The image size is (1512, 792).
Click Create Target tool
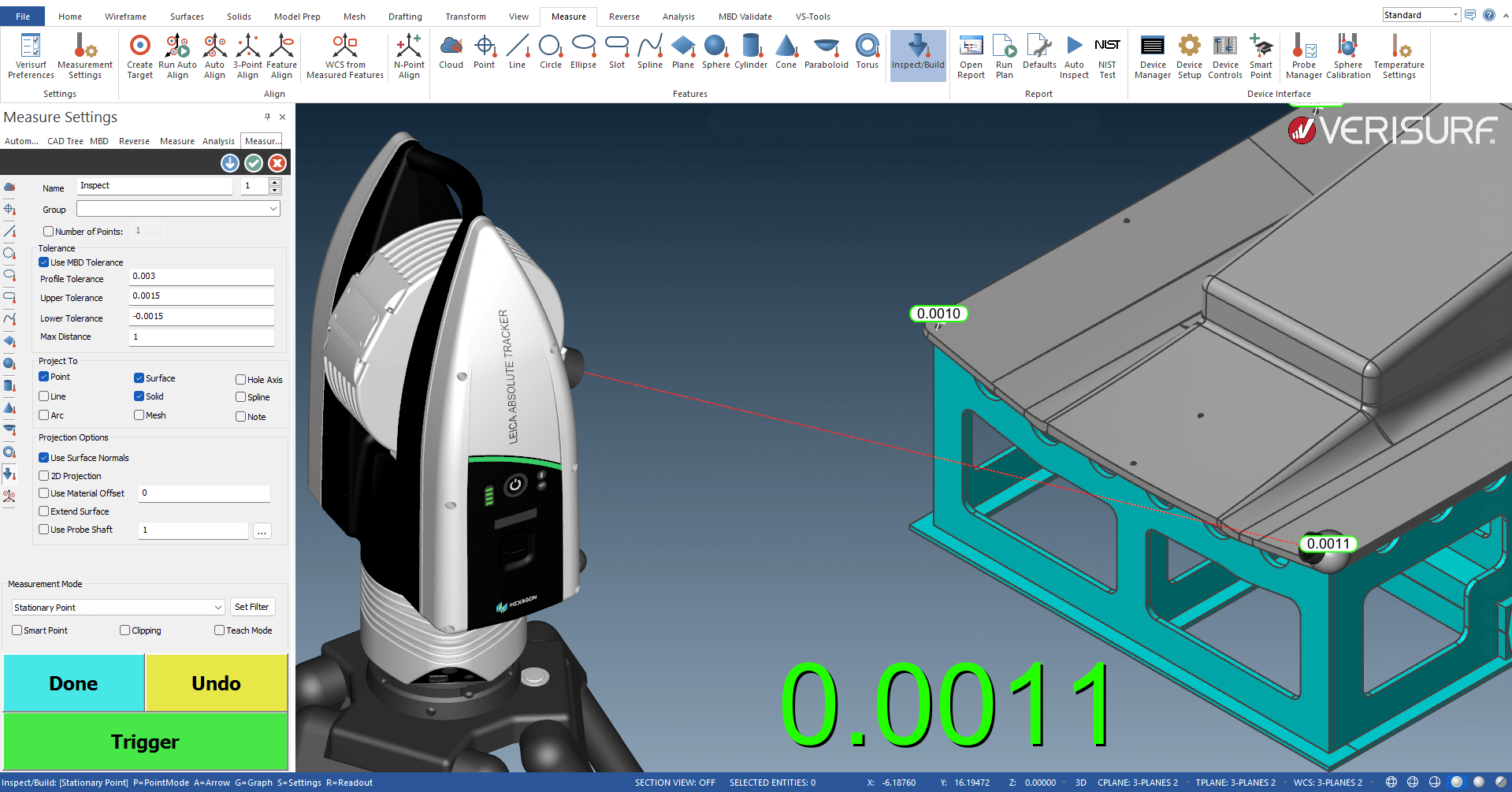[139, 56]
